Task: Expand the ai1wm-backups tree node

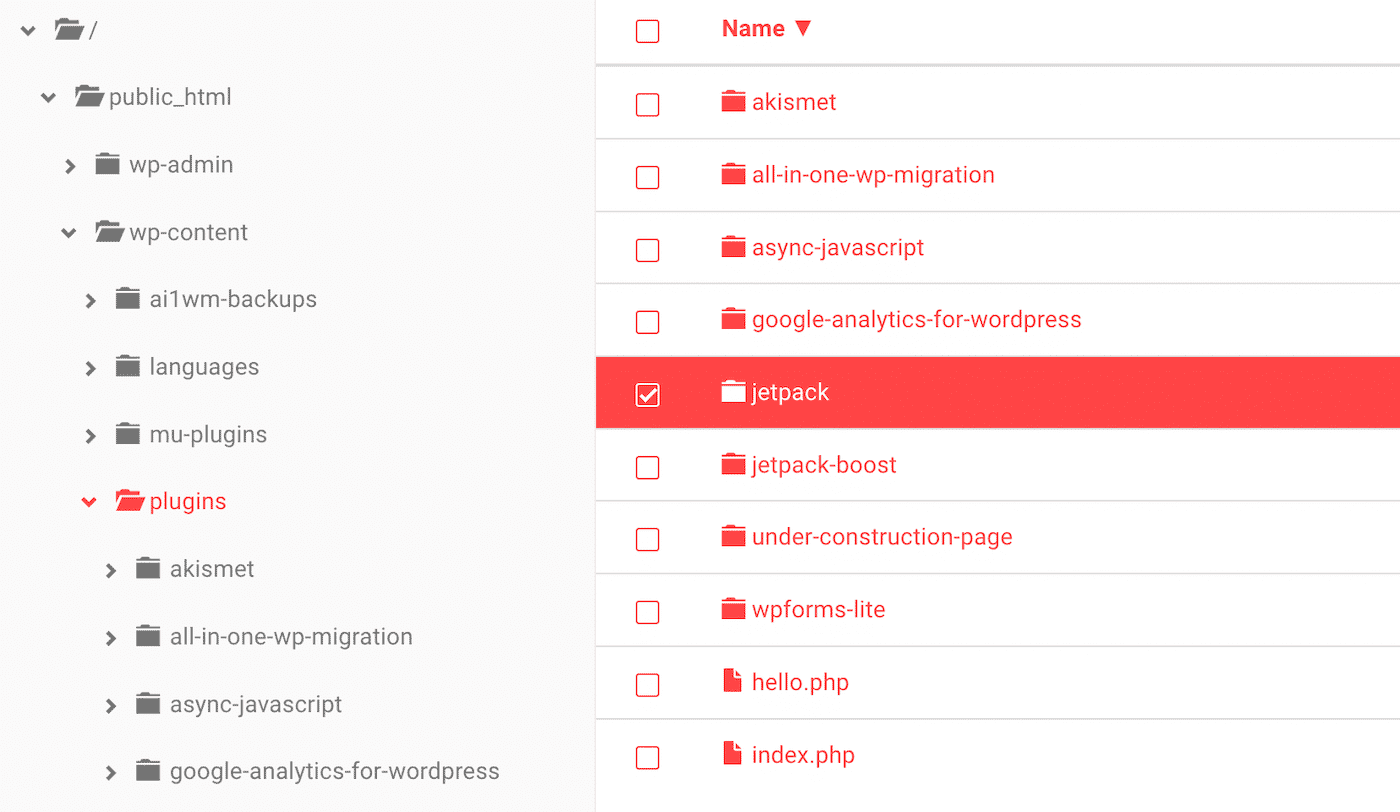Action: click(x=90, y=300)
